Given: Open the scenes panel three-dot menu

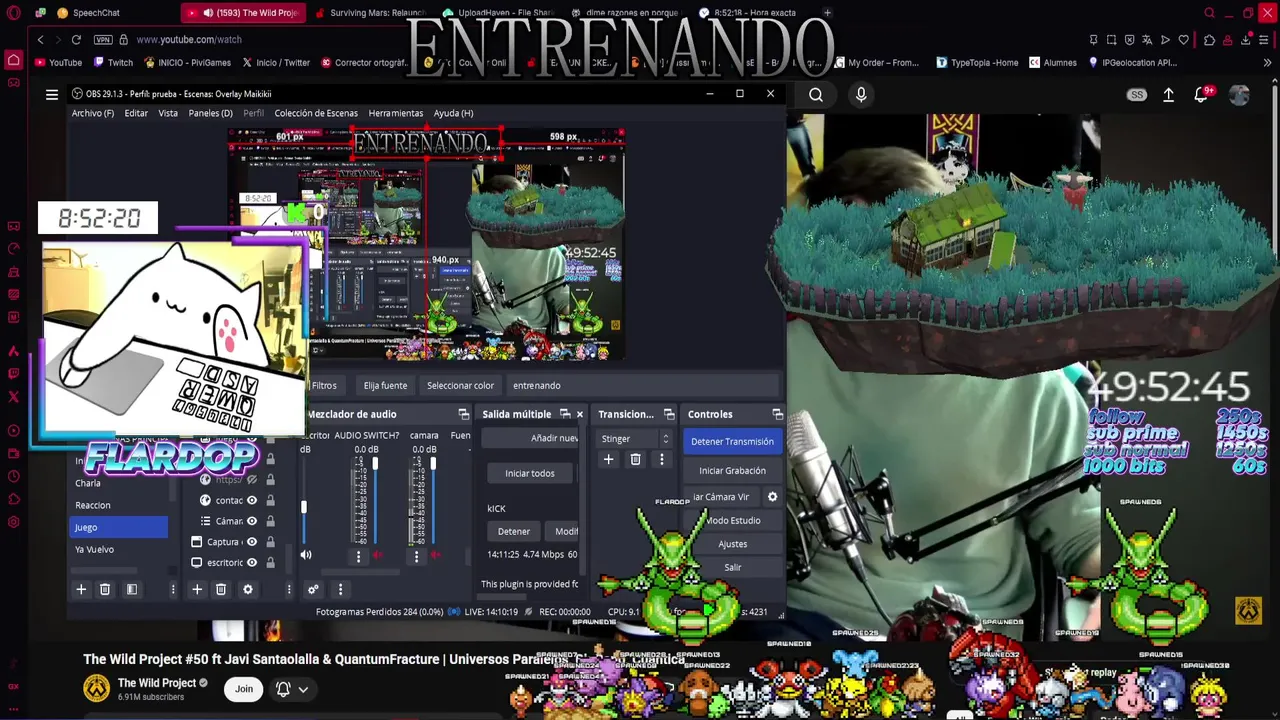Looking at the screenshot, I should pos(172,589).
